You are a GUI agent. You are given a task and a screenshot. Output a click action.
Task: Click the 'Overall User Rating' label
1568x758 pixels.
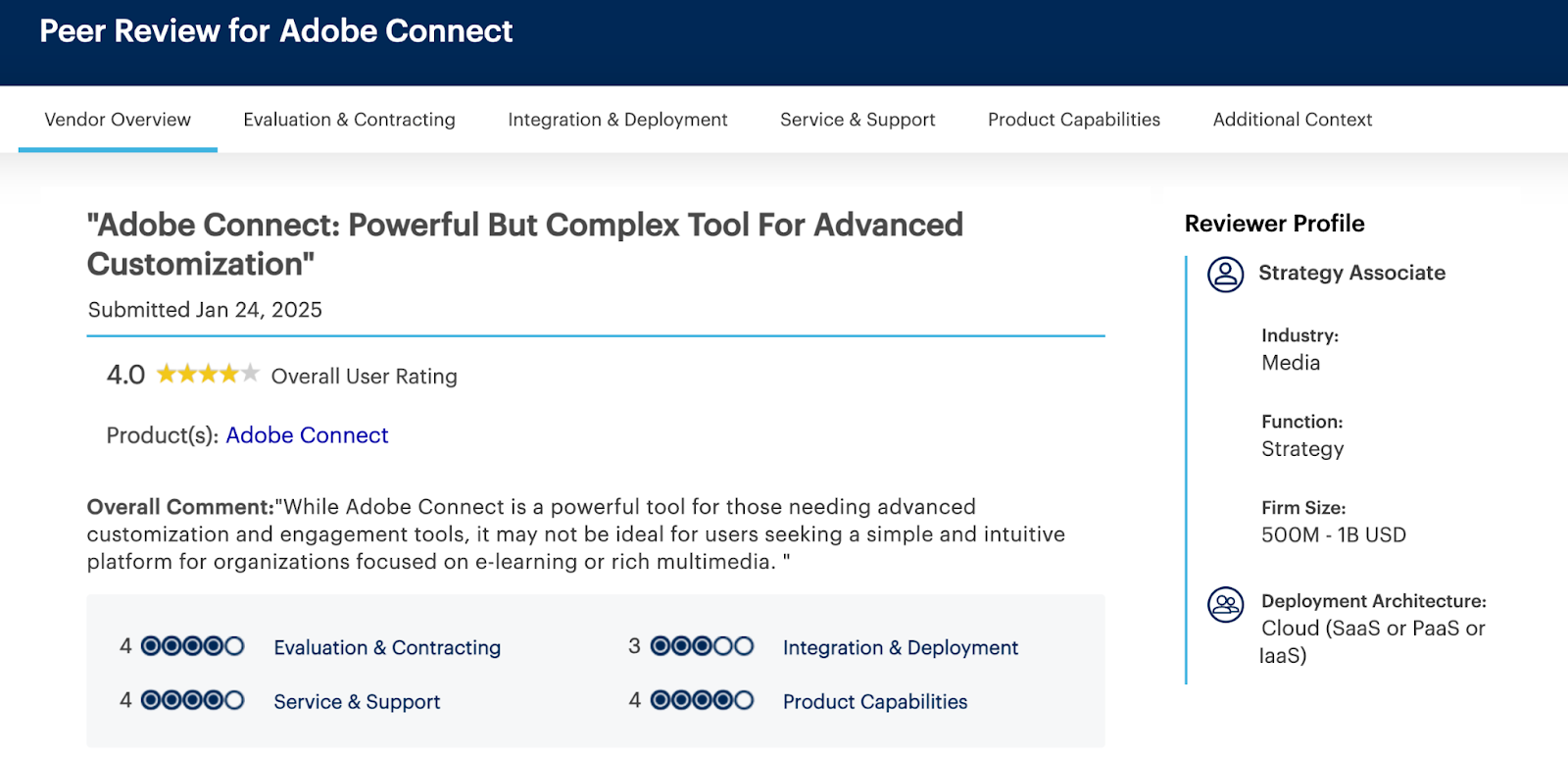(364, 377)
